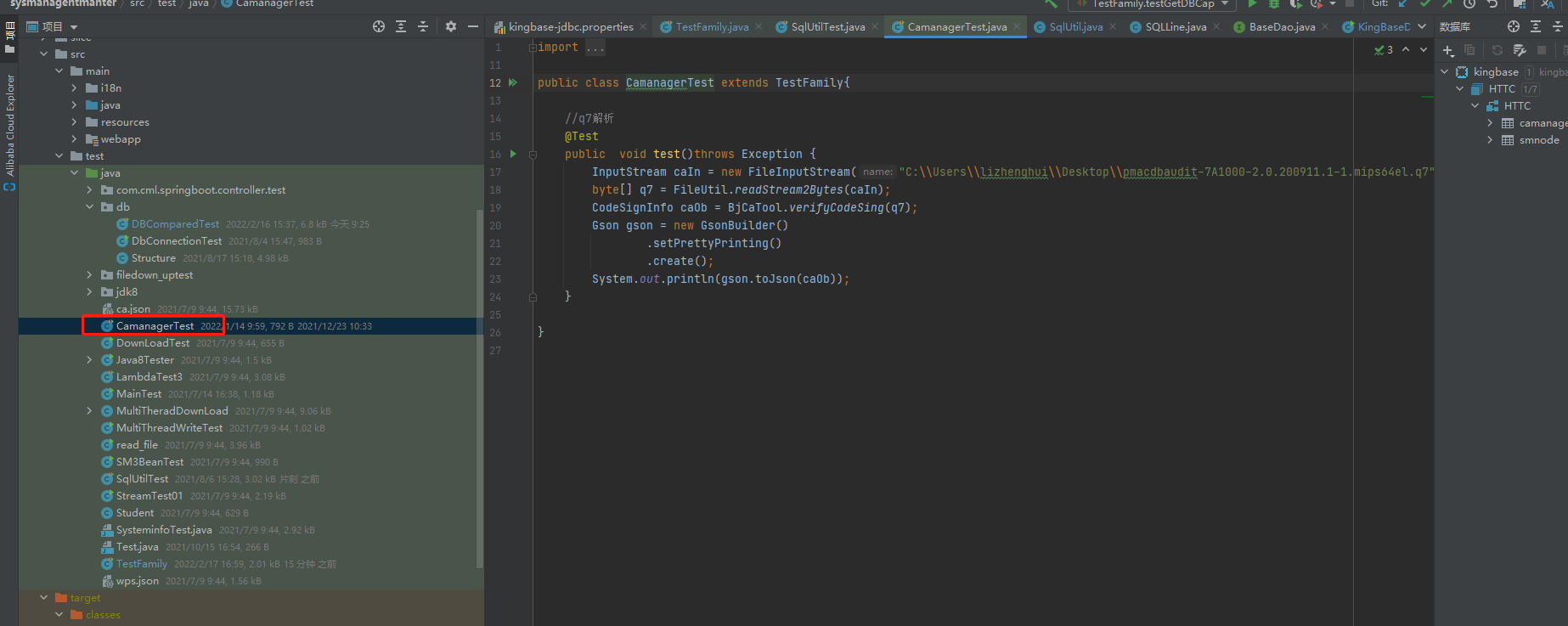Locate opened file in the Project panel
The image size is (1568, 626).
[379, 26]
